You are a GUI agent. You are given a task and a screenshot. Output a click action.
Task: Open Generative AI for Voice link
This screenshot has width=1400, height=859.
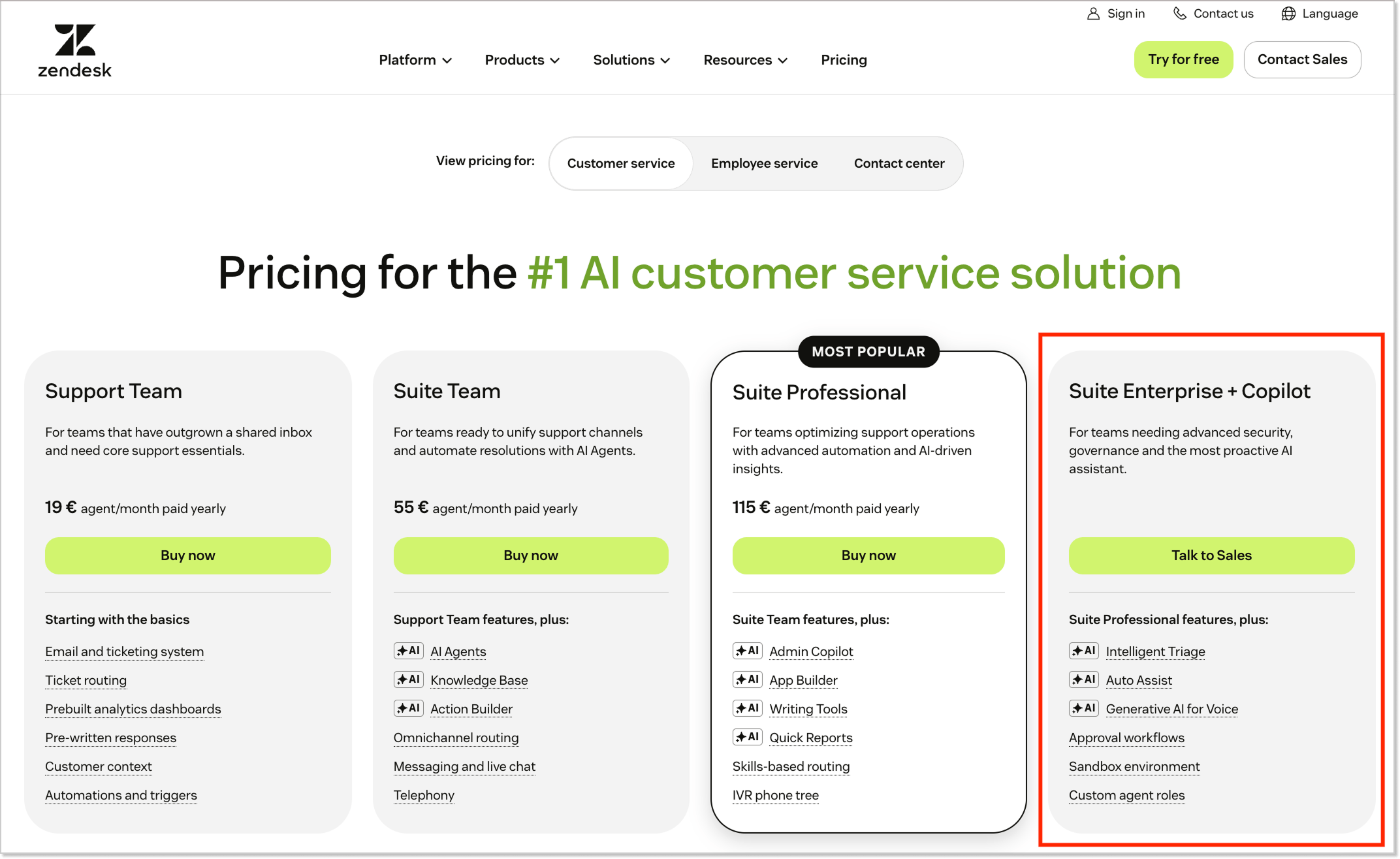coord(1172,709)
